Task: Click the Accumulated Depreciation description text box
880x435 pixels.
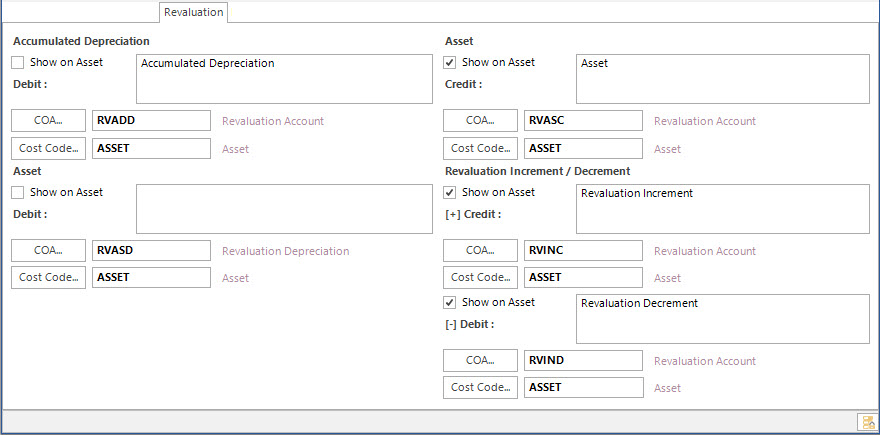Action: point(285,79)
